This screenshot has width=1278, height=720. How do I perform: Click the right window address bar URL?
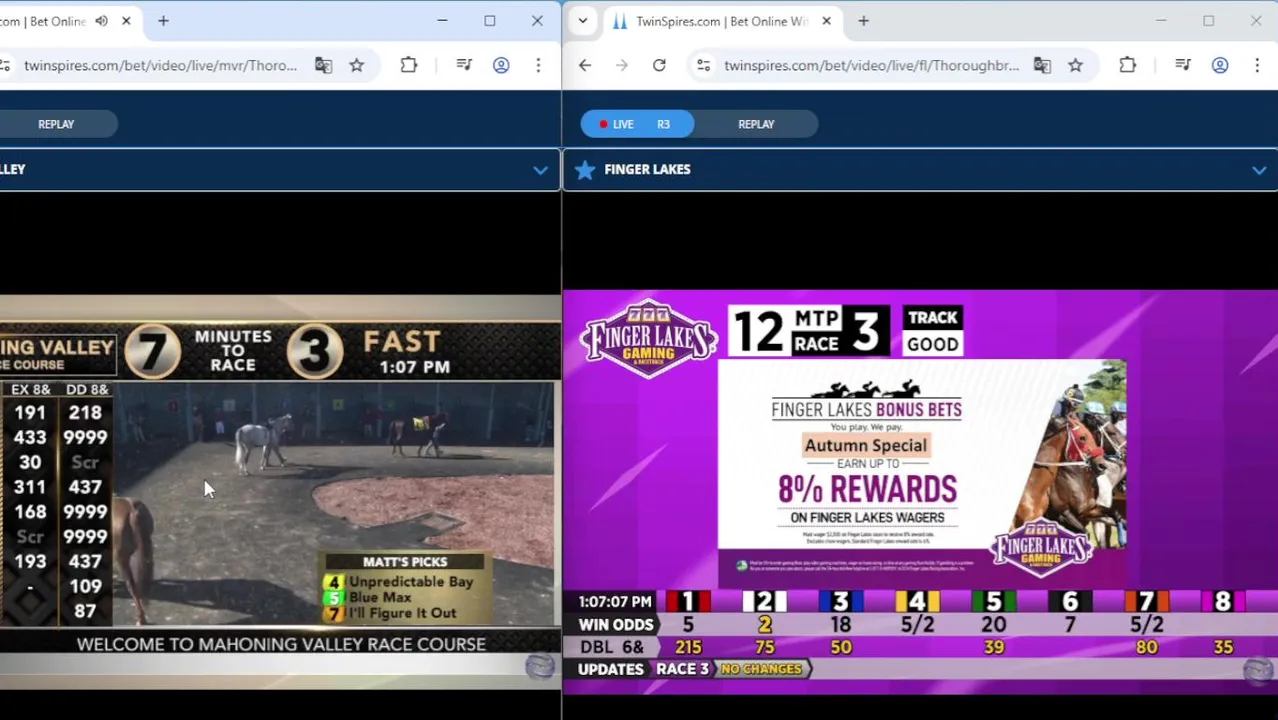point(871,65)
